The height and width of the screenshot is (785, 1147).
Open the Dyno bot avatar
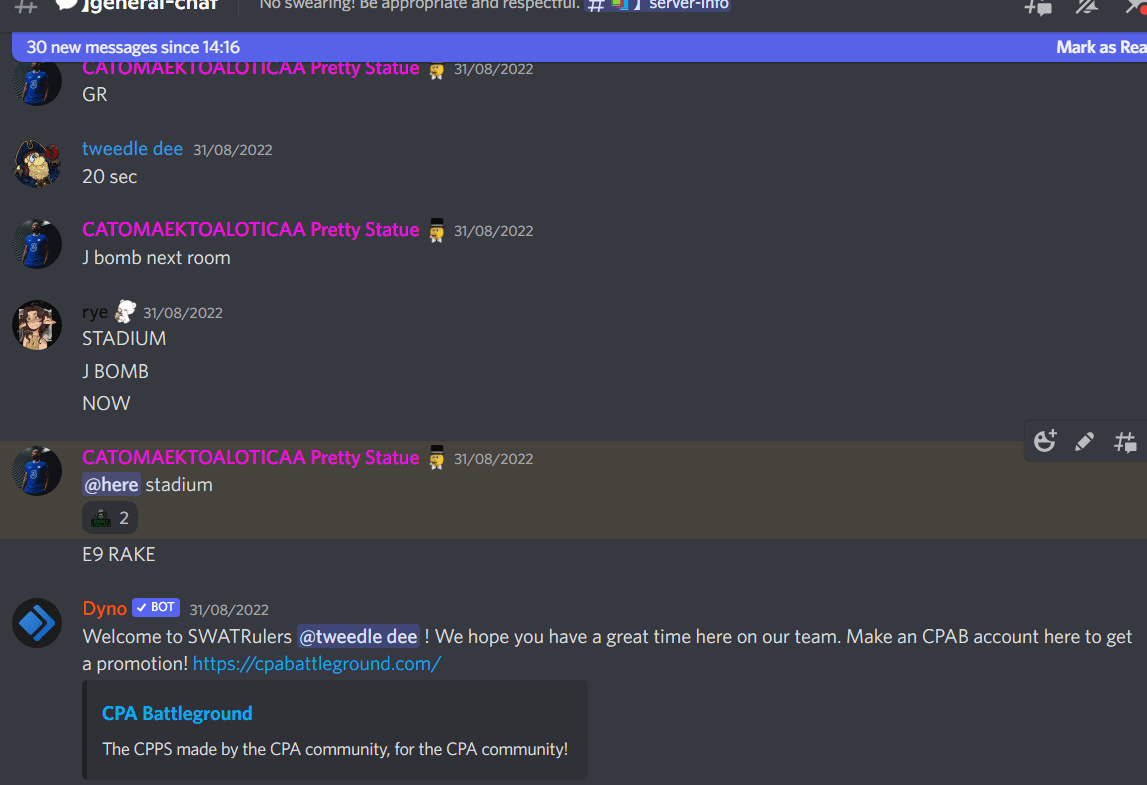pos(37,623)
